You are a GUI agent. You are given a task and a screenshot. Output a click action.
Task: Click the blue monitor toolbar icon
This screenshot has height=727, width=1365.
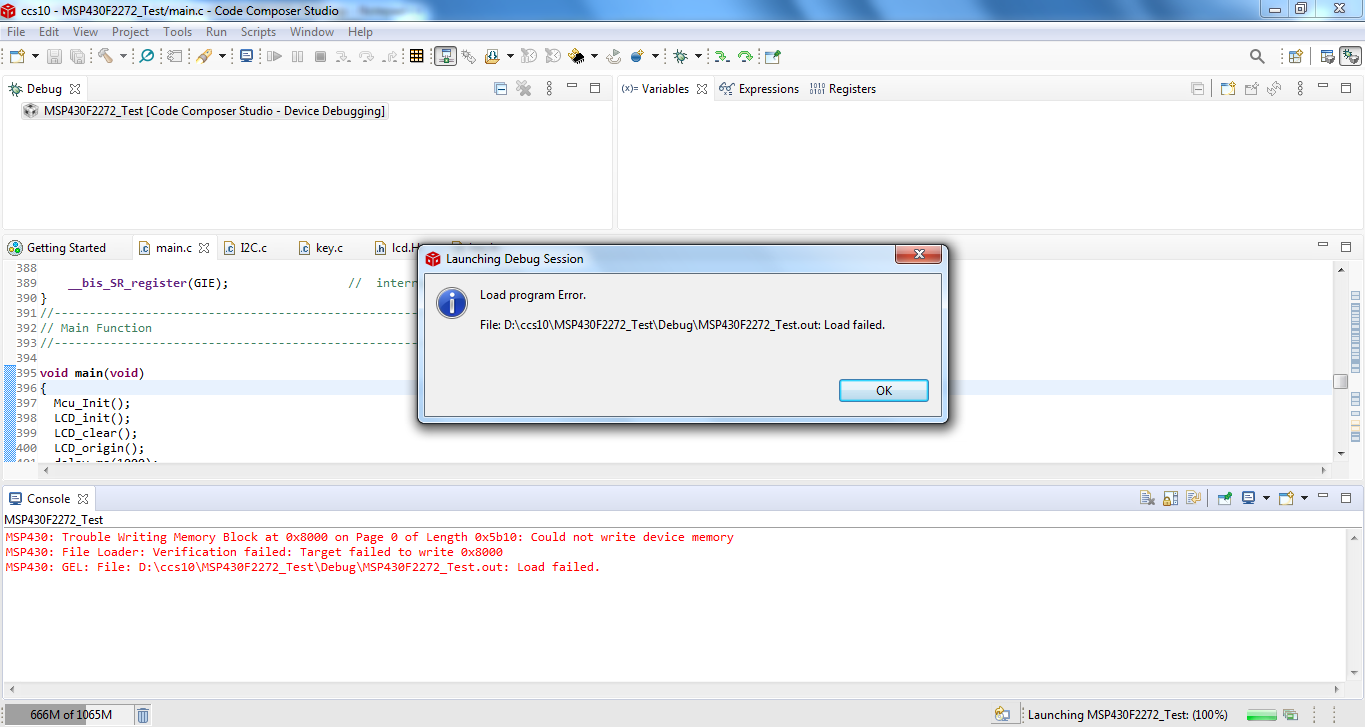[247, 57]
